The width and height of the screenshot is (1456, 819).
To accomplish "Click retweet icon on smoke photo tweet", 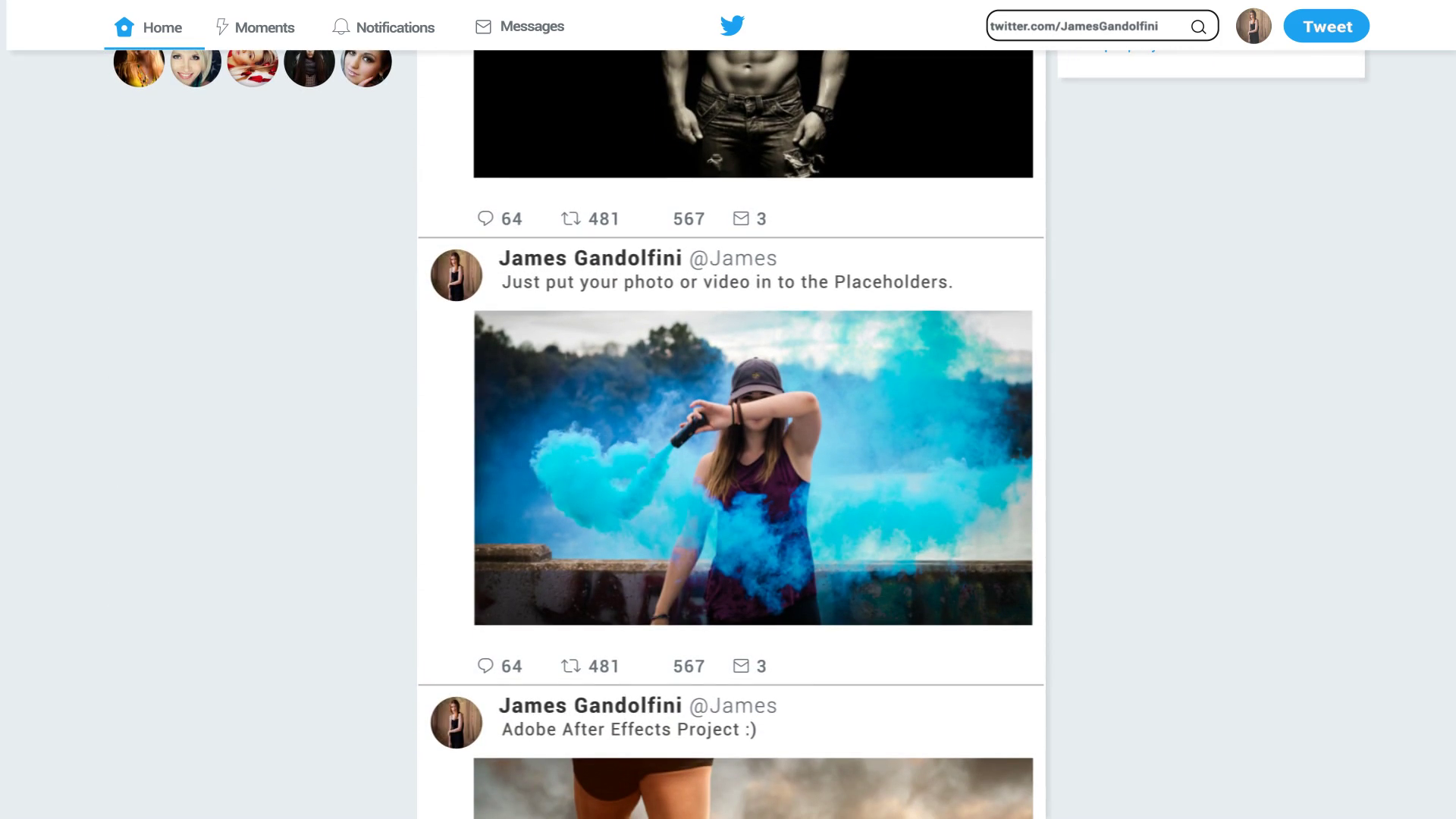I will point(570,666).
